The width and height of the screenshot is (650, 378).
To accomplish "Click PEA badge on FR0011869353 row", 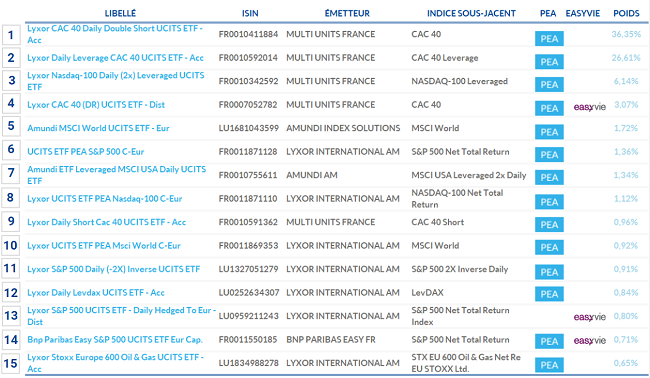I will pos(549,247).
